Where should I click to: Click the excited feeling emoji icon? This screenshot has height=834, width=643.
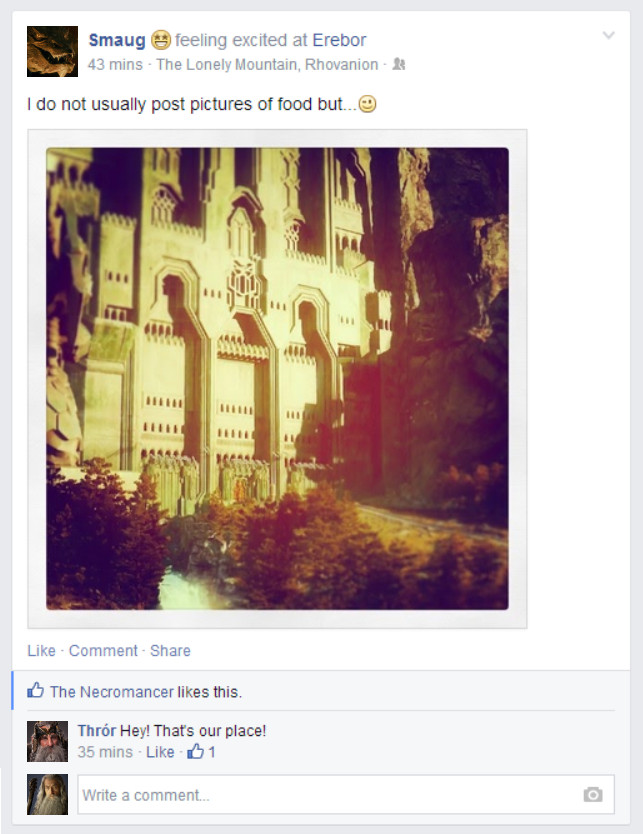coord(161,40)
